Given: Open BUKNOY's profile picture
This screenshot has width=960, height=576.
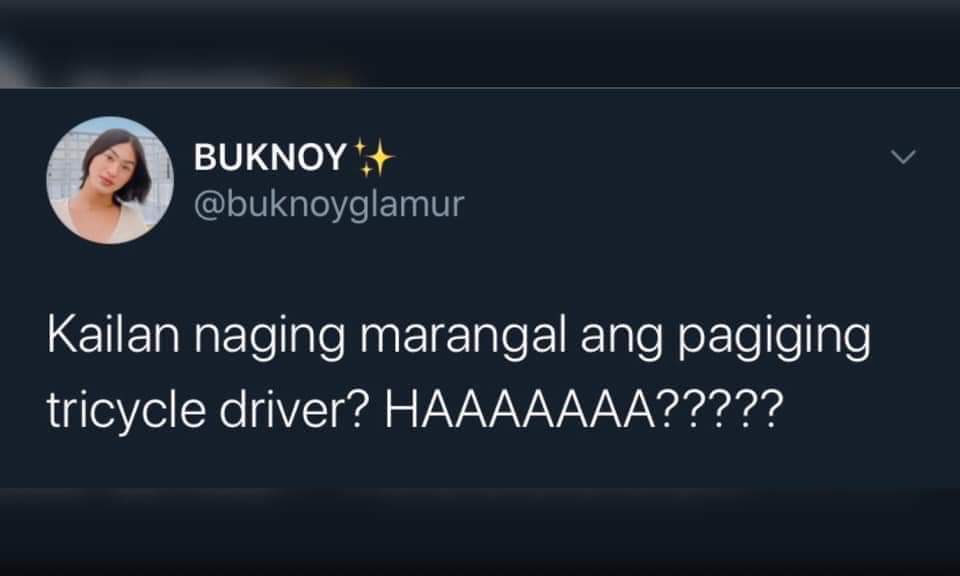Looking at the screenshot, I should coord(110,180).
